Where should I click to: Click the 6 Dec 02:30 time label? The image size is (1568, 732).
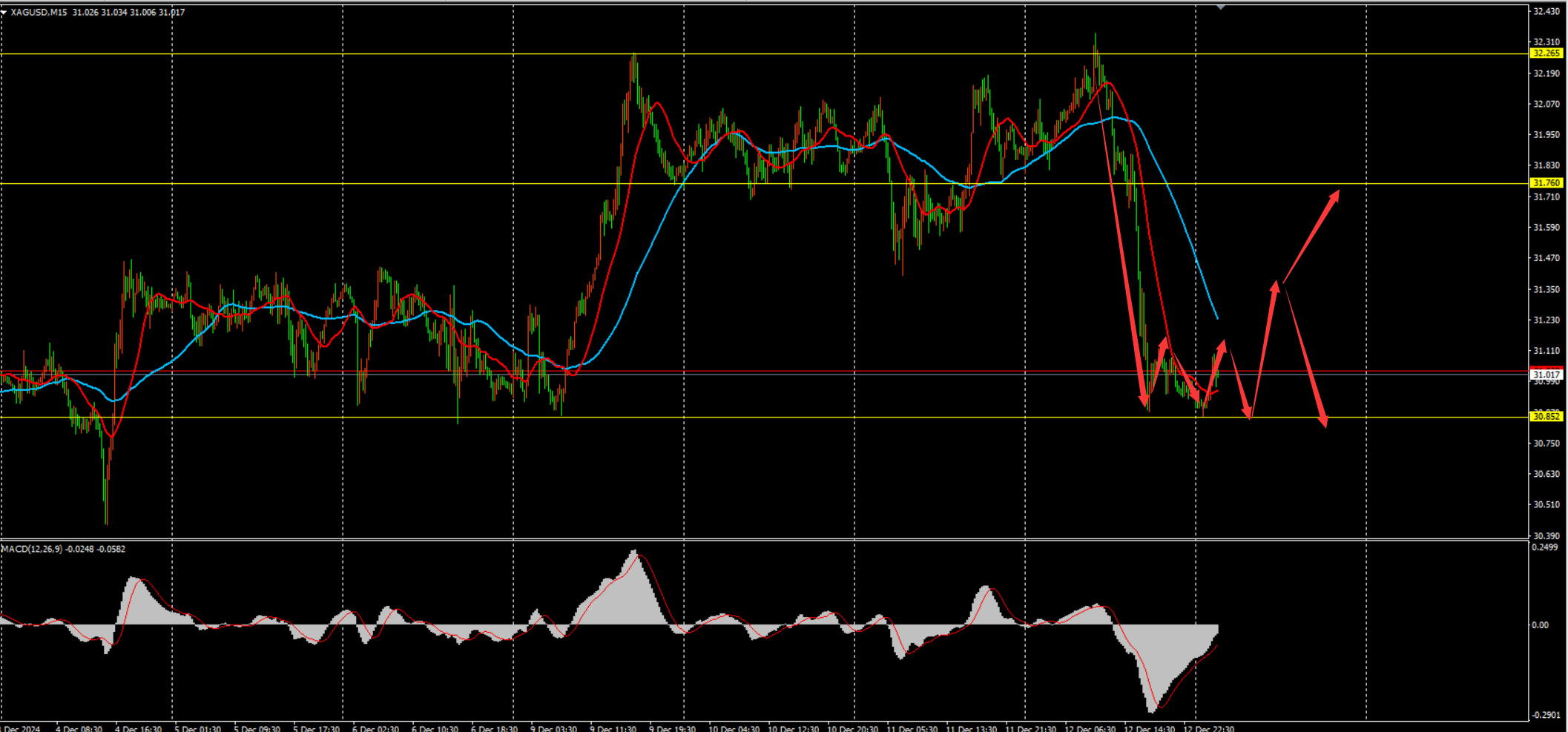point(375,728)
